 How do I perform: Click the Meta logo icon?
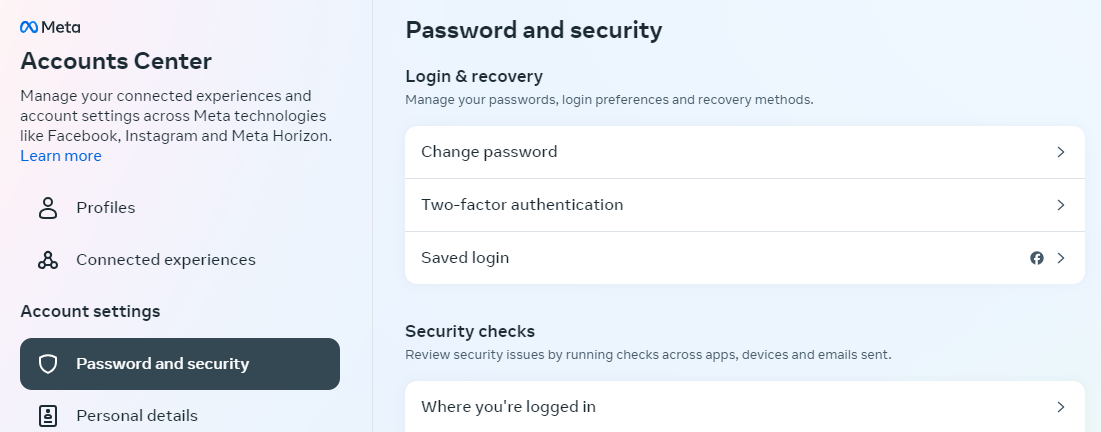(x=29, y=27)
